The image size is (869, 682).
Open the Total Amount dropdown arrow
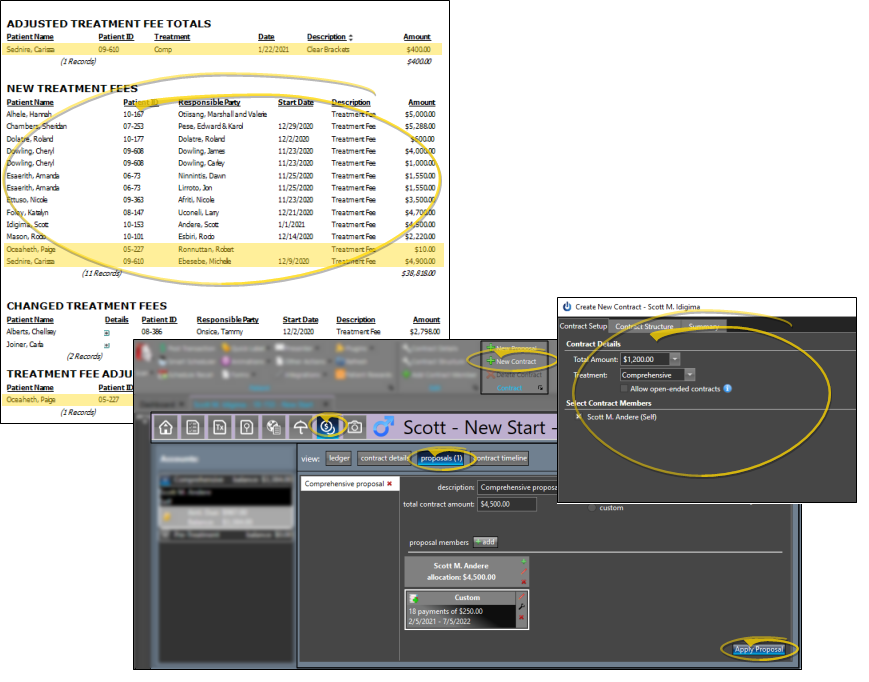(x=675, y=359)
